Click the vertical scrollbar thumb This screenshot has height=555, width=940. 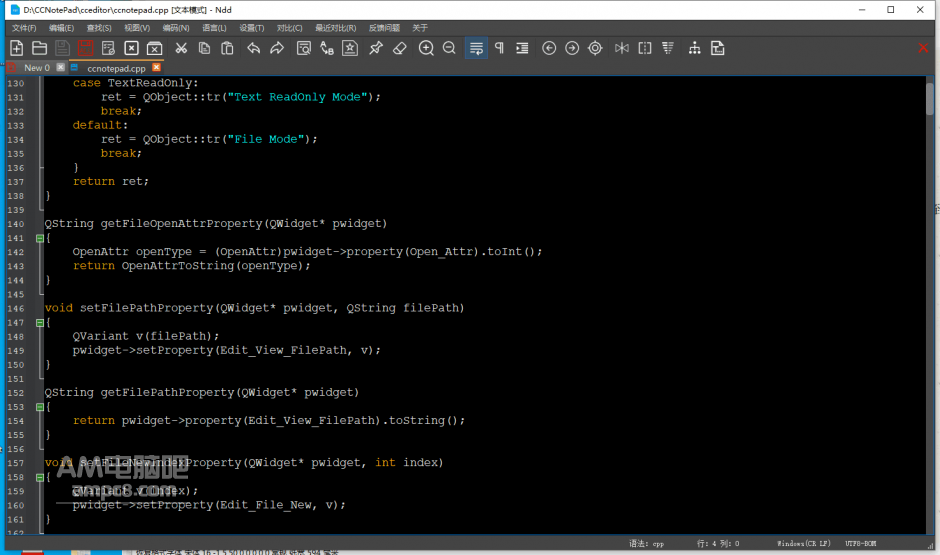click(930, 99)
